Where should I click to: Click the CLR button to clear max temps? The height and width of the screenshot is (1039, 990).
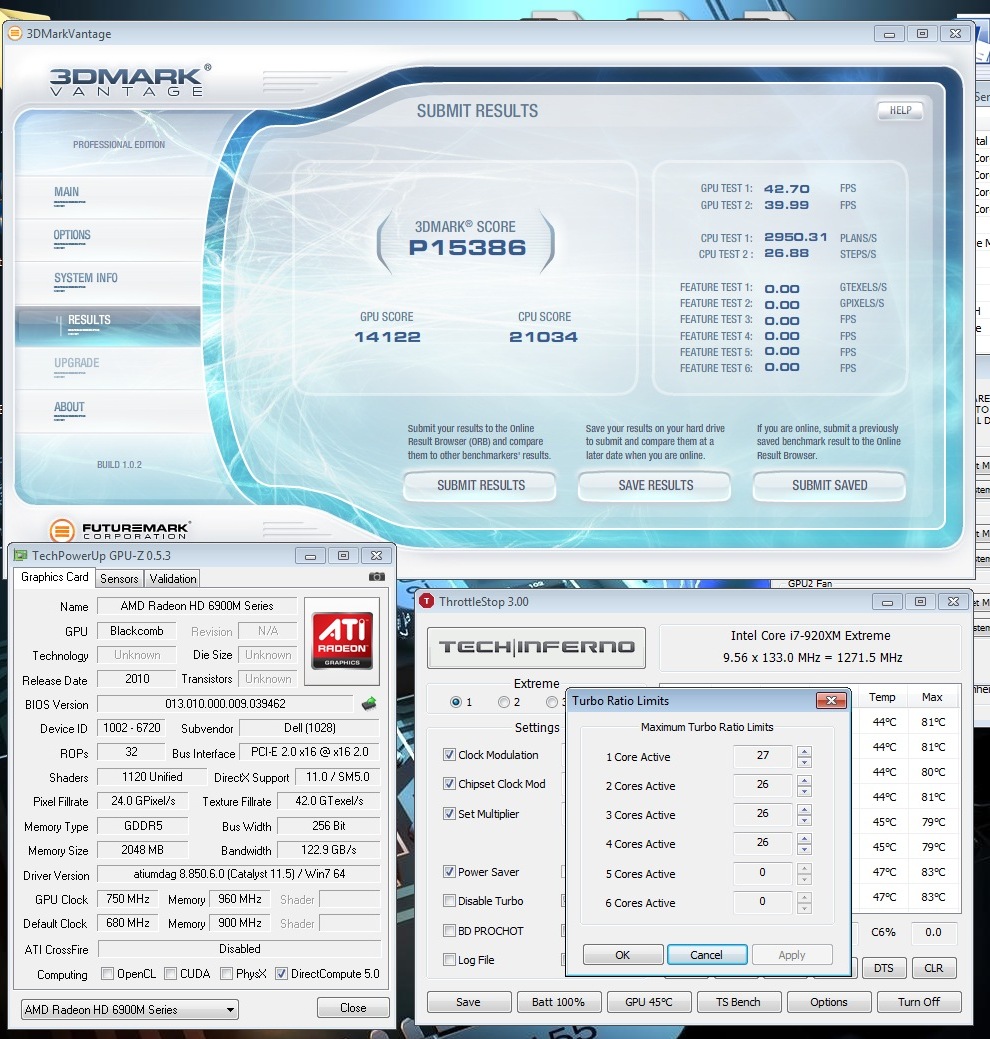tap(933, 968)
